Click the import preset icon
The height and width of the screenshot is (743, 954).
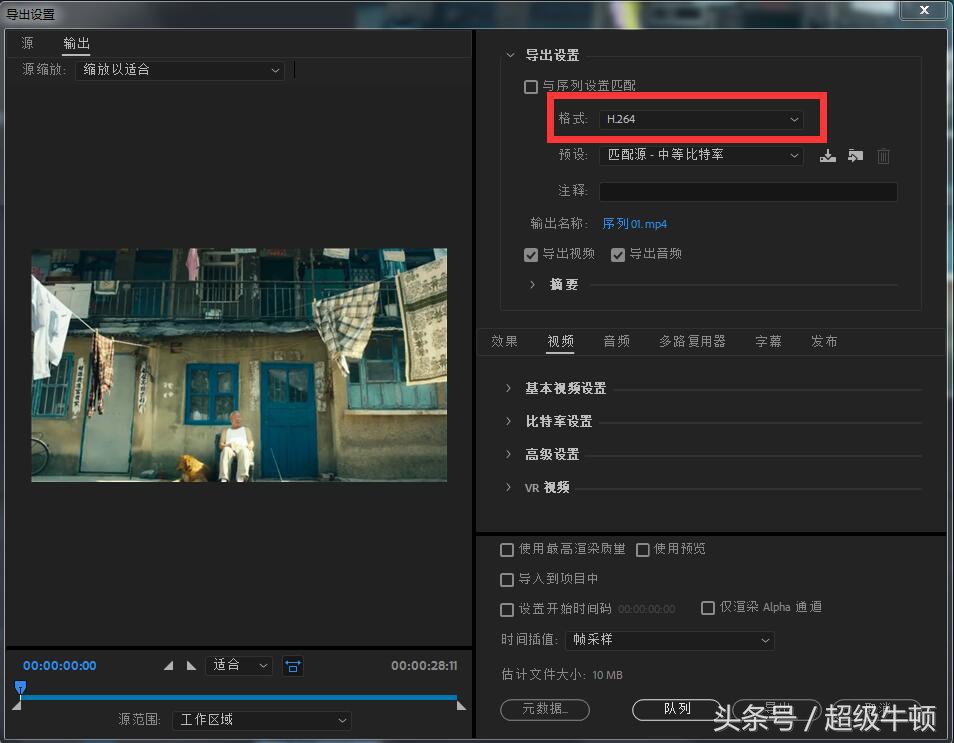coord(855,156)
